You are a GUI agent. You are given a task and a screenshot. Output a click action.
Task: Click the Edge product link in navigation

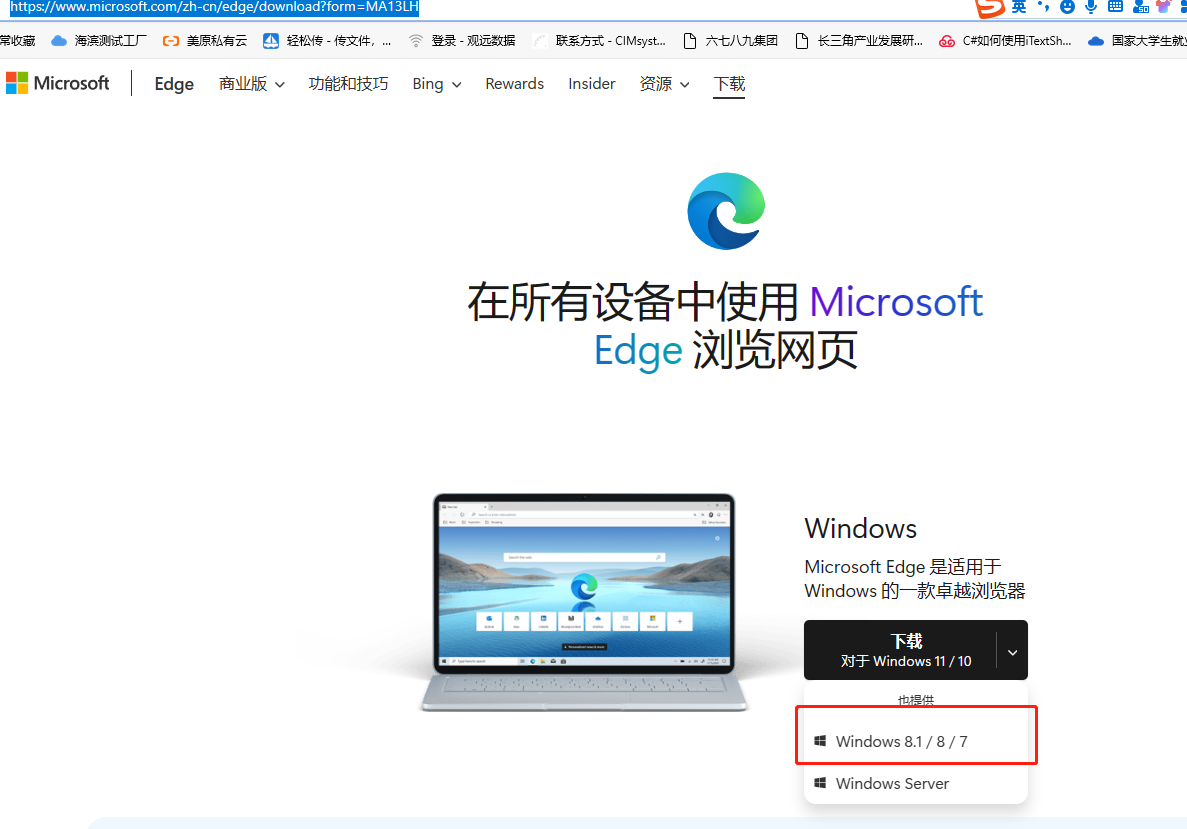174,84
